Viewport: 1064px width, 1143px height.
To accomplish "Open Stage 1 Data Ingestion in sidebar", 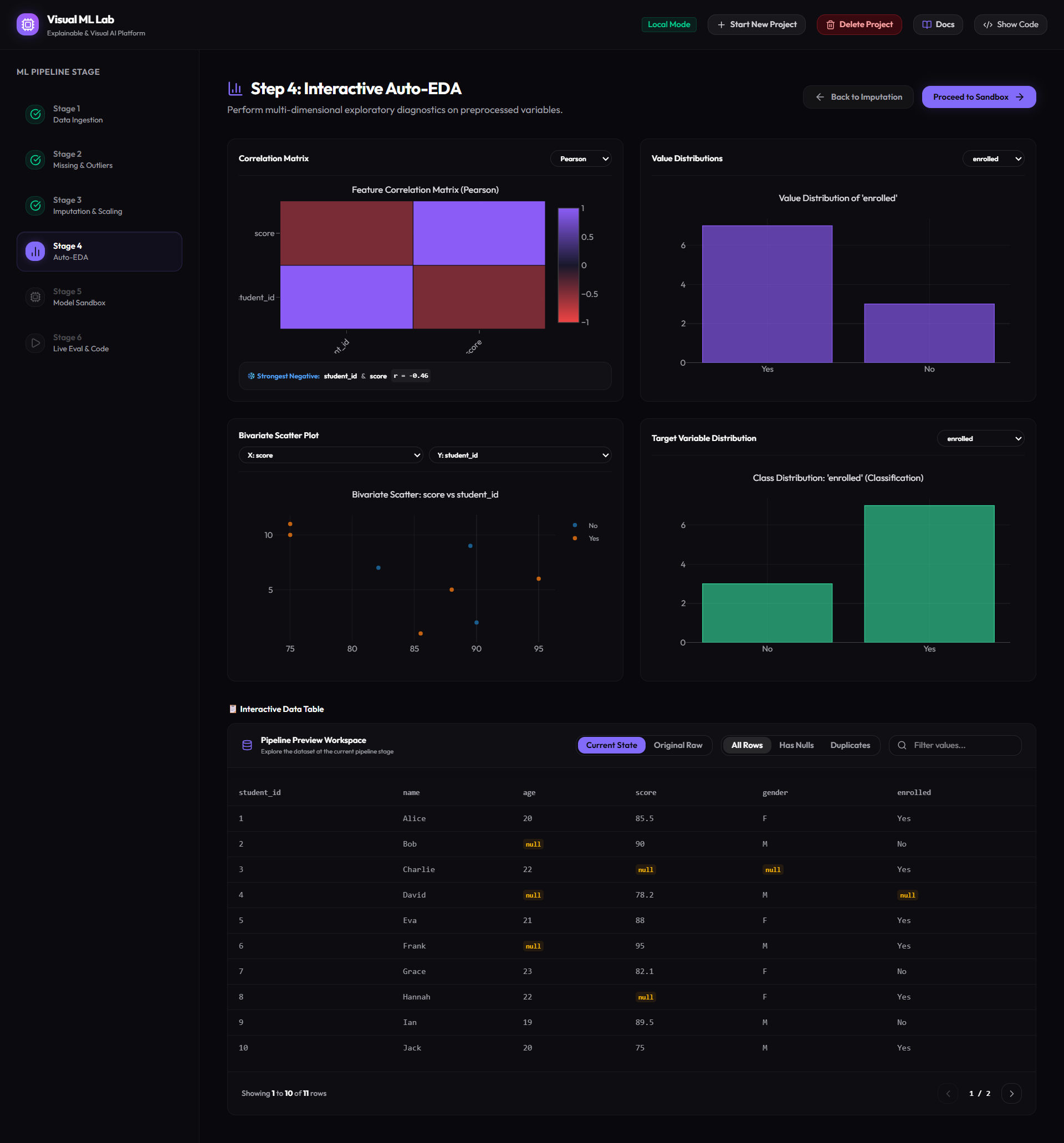I will tap(100, 114).
